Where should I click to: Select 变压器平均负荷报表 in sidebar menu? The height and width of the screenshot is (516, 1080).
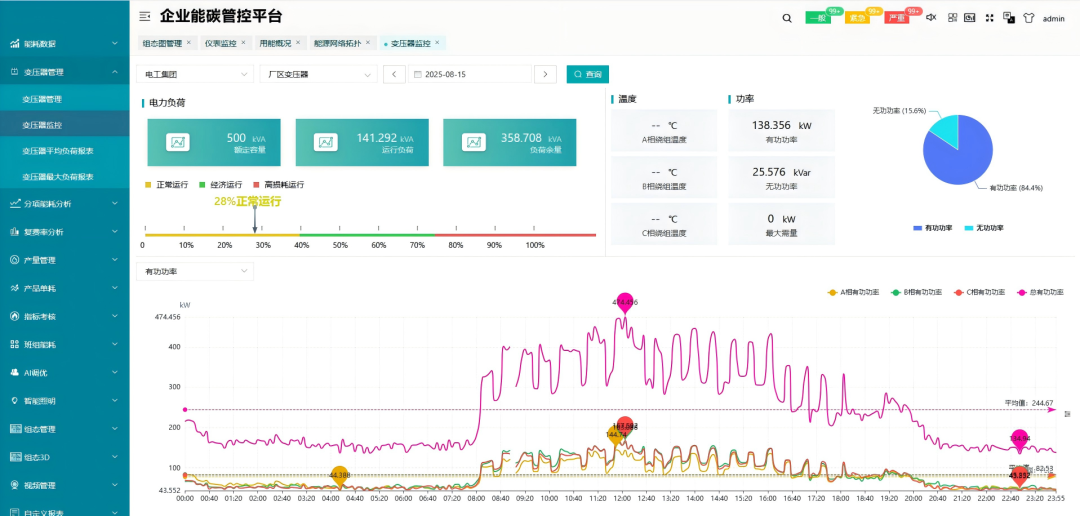(x=58, y=151)
